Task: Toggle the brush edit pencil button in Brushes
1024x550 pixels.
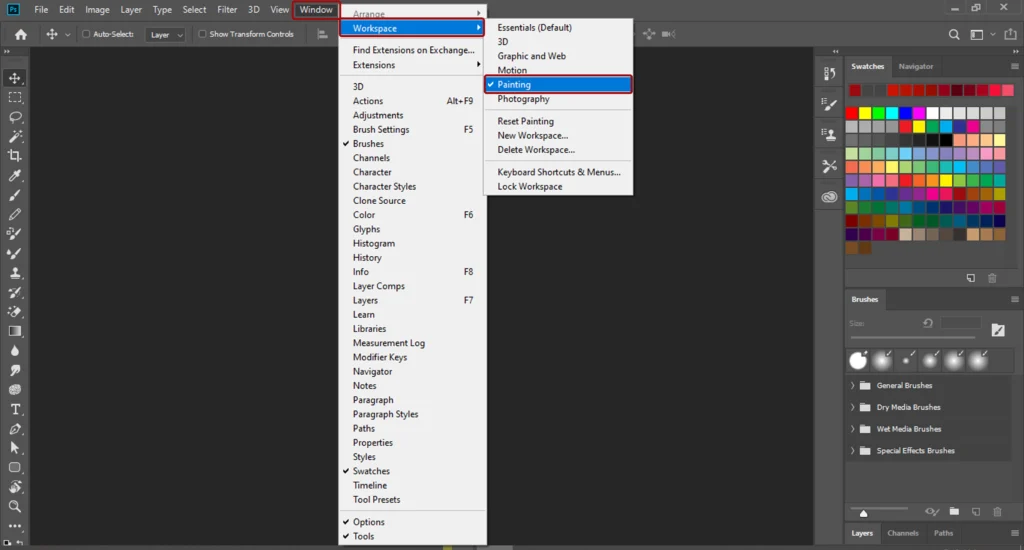Action: 998,330
